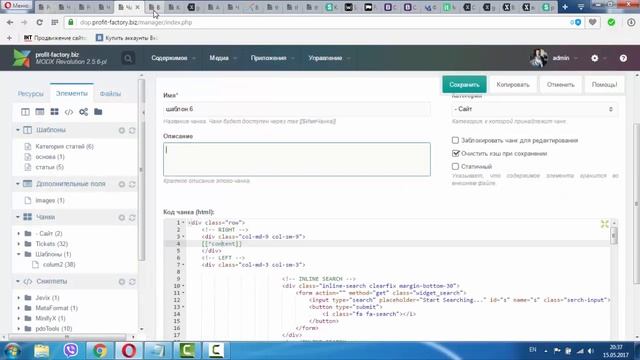The height and width of the screenshot is (360, 640).
Task: Open the Приложения menu
Action: point(272,58)
